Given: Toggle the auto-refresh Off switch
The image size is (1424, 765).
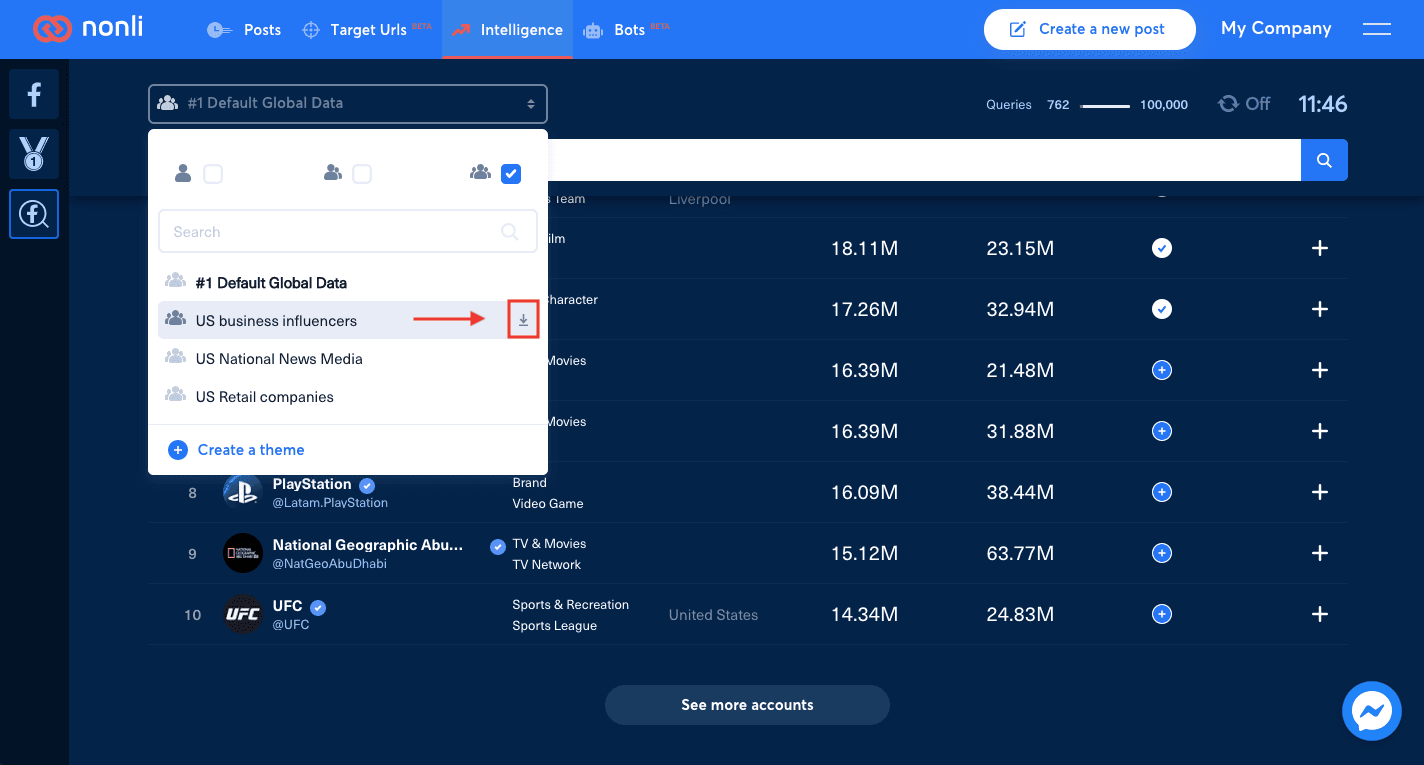Looking at the screenshot, I should tap(1244, 104).
